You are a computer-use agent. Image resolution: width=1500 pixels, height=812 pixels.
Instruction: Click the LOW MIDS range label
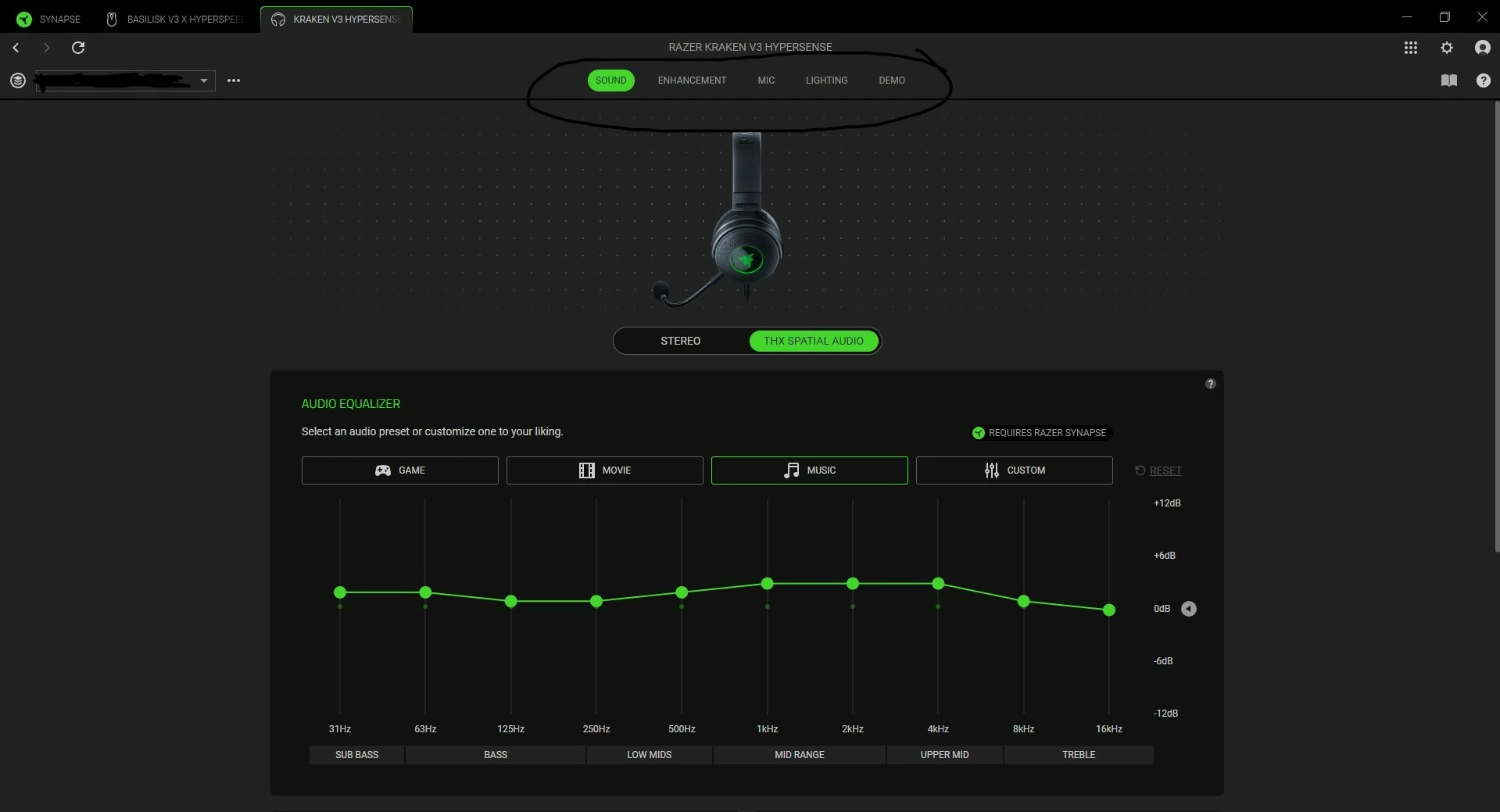coord(650,755)
